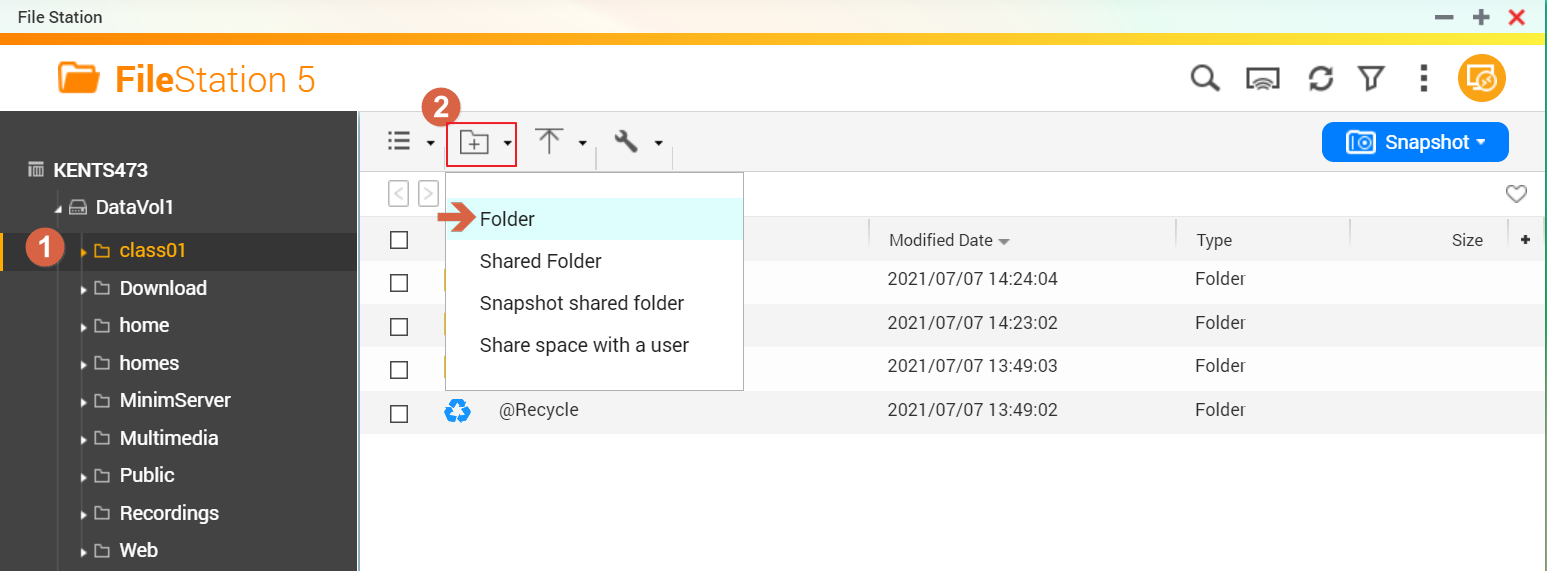Click the search magnifier icon
The width and height of the screenshot is (1547, 571).
point(1205,78)
